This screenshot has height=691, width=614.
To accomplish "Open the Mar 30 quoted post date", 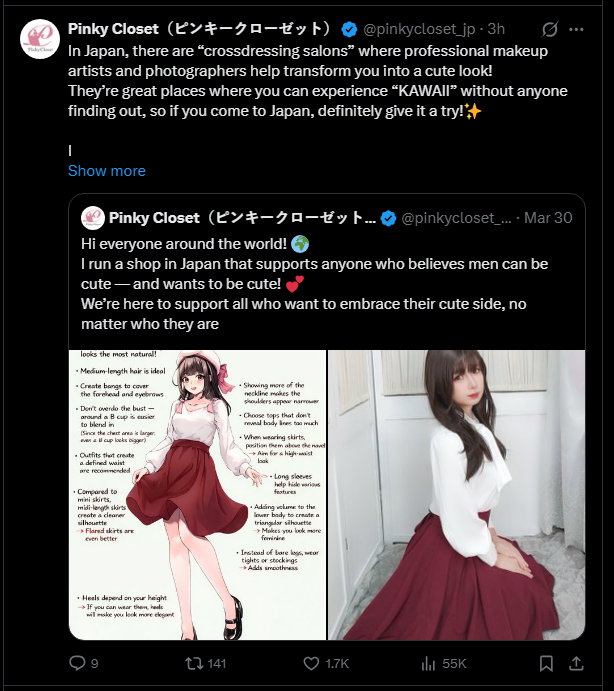I will tap(548, 218).
